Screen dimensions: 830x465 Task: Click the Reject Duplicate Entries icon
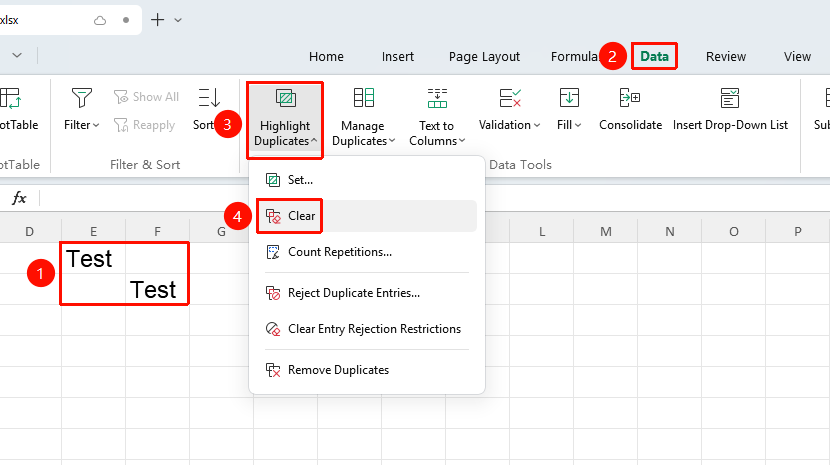pos(273,293)
